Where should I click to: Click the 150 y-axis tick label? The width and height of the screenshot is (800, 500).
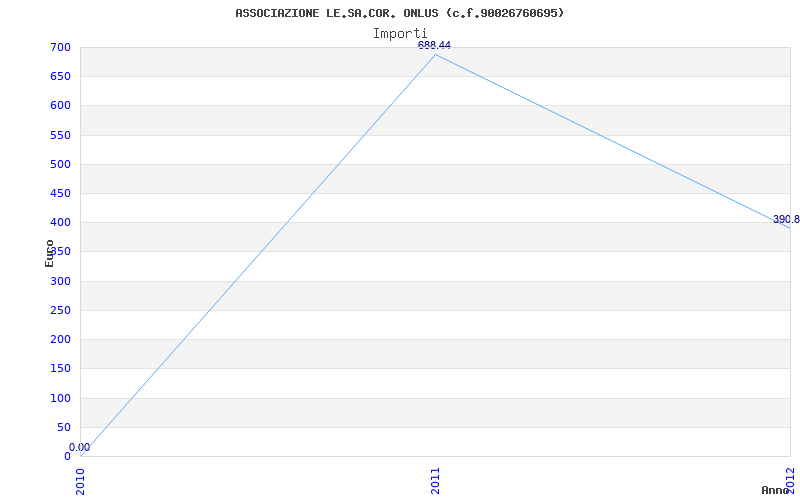point(60,368)
